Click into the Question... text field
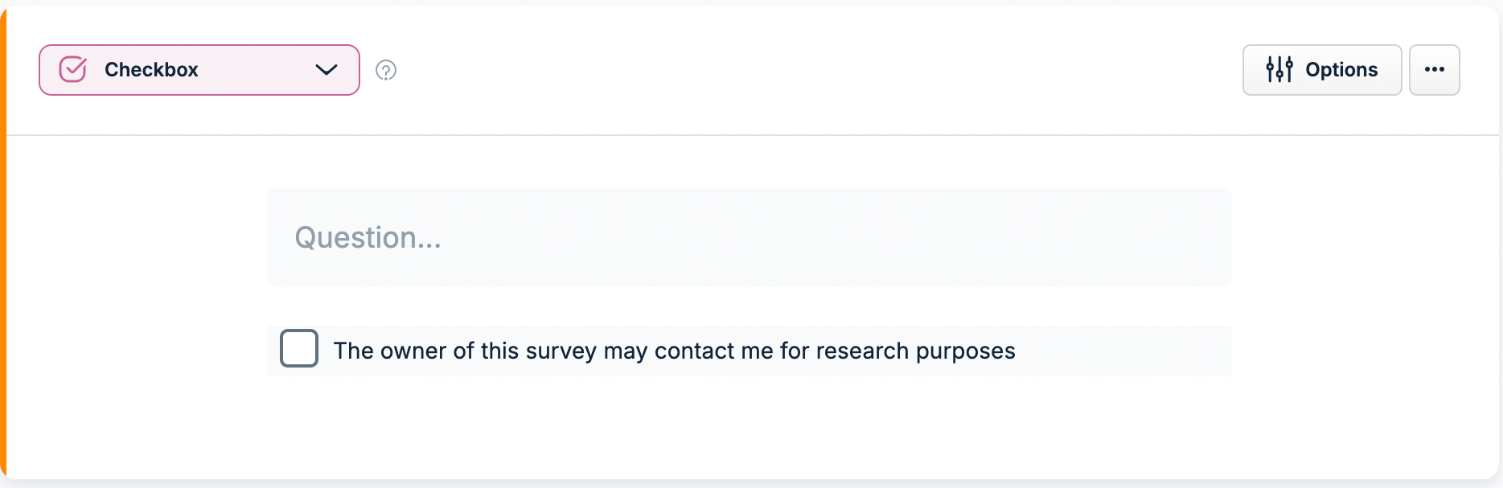The width and height of the screenshot is (1503, 488). [749, 237]
